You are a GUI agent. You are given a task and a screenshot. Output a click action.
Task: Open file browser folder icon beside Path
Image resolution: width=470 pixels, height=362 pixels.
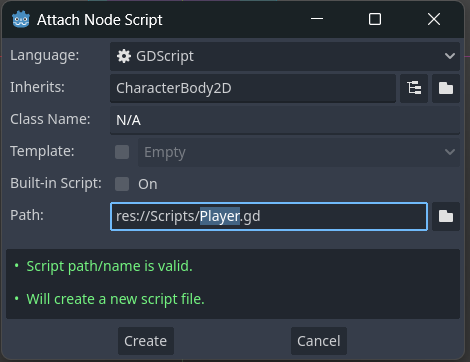tap(446, 216)
